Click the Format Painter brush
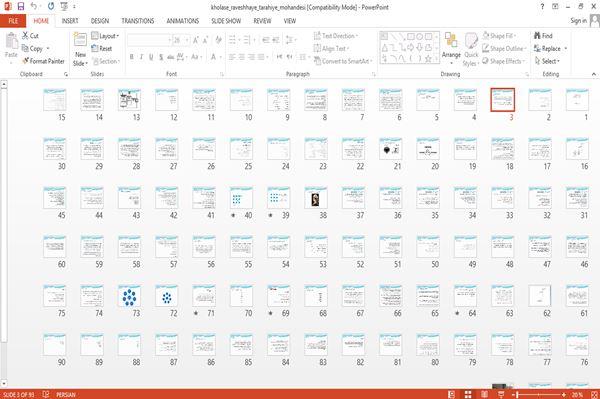The height and width of the screenshot is (399, 600). click(x=26, y=61)
